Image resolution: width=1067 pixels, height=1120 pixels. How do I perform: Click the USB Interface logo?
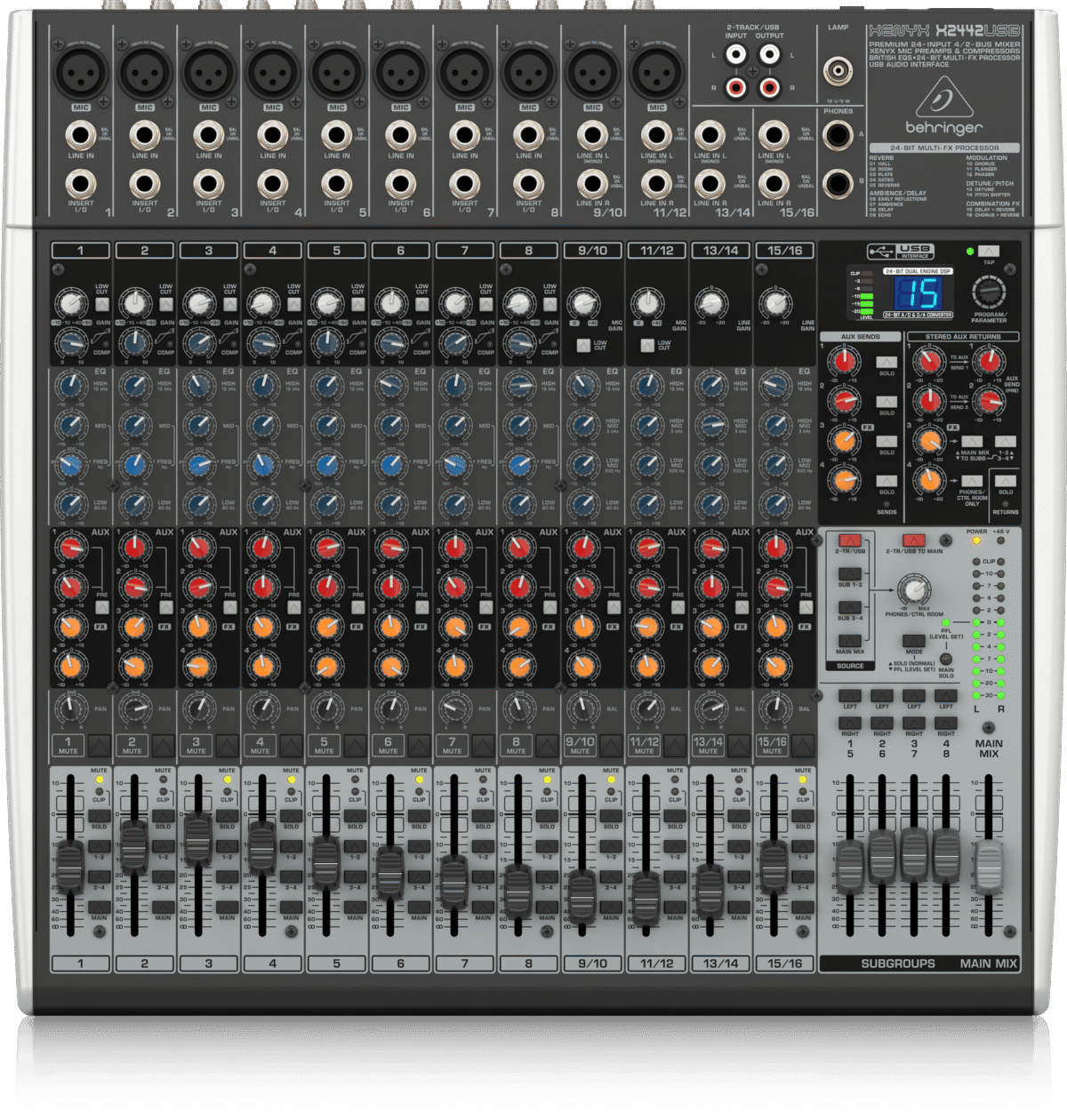(x=900, y=252)
